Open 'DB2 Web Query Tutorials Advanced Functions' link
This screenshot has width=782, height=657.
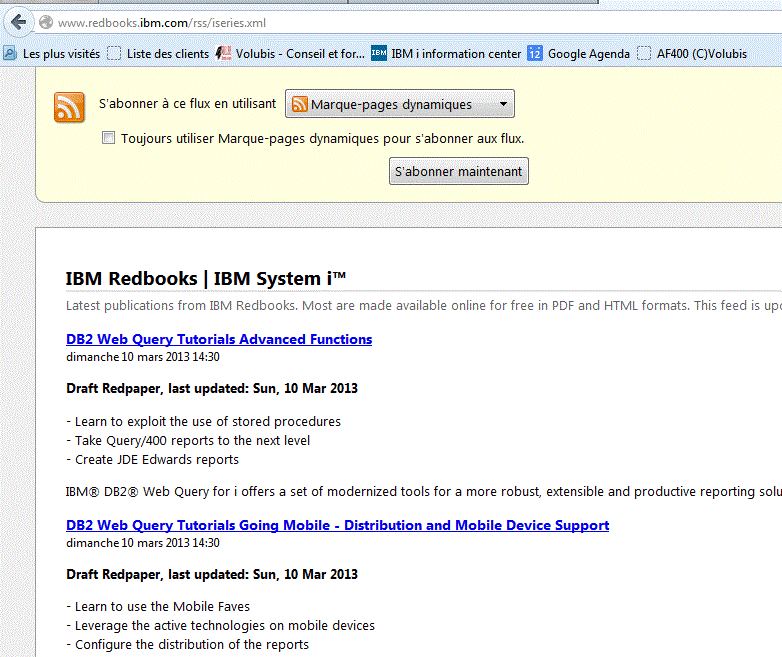(219, 339)
